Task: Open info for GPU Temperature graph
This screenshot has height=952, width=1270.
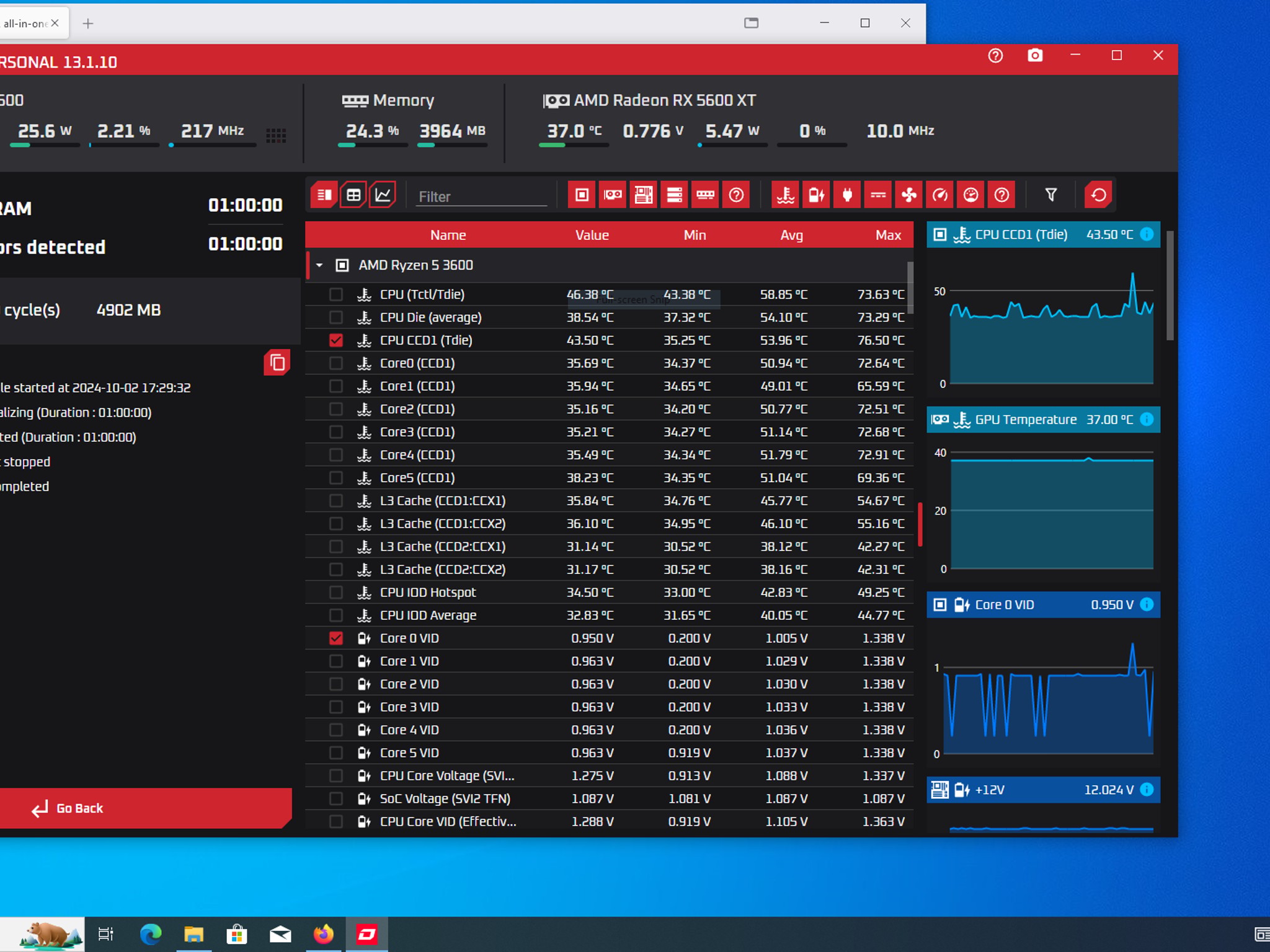Action: 1147,420
